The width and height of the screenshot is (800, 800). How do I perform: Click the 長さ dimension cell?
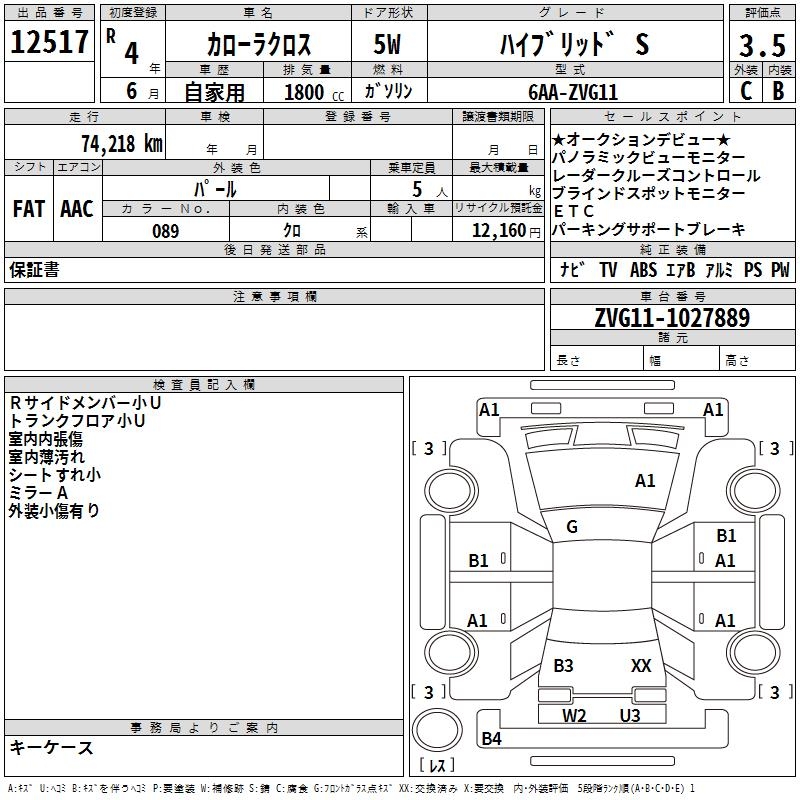click(597, 360)
